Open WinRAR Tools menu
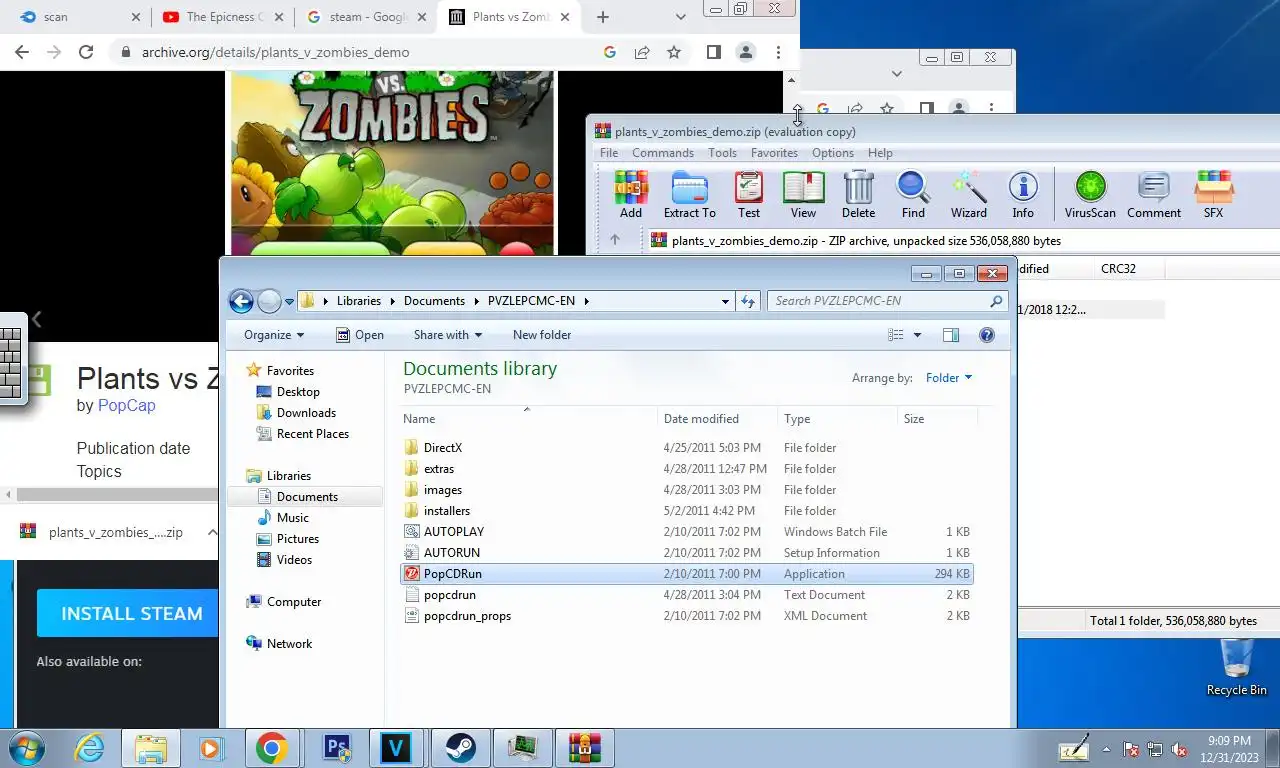Screen dimensions: 1280x768 [x=722, y=153]
